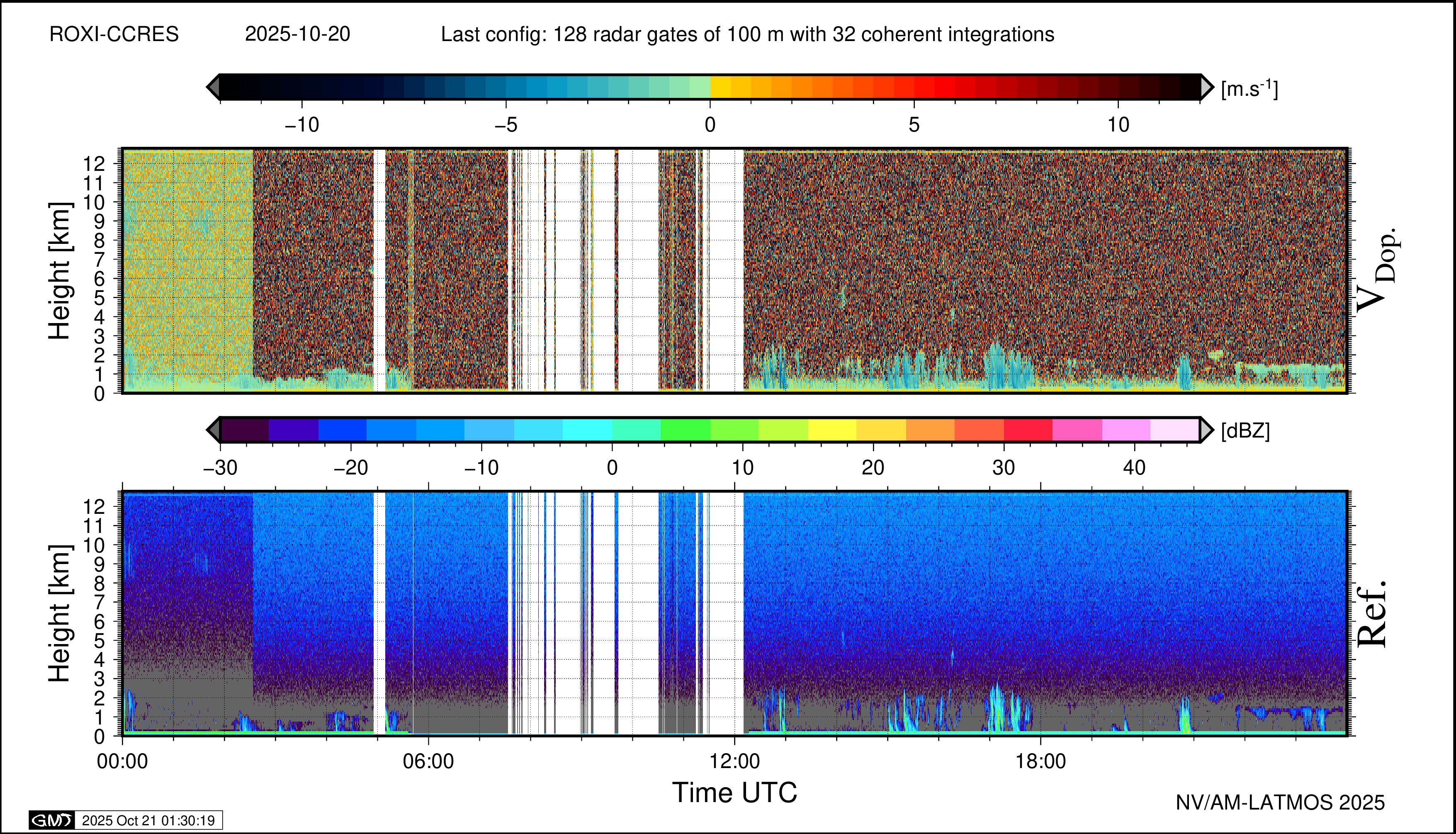Click the GMT logo icon
The height and width of the screenshot is (834, 1456).
(x=51, y=820)
